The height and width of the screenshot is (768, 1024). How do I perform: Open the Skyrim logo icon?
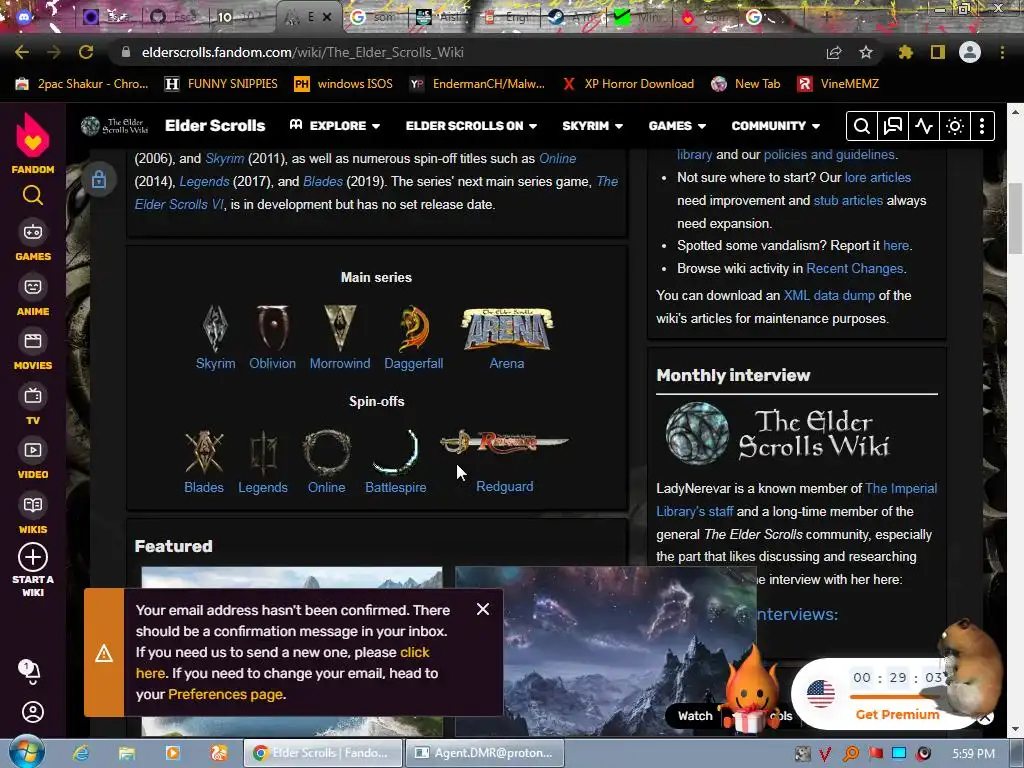click(x=215, y=328)
